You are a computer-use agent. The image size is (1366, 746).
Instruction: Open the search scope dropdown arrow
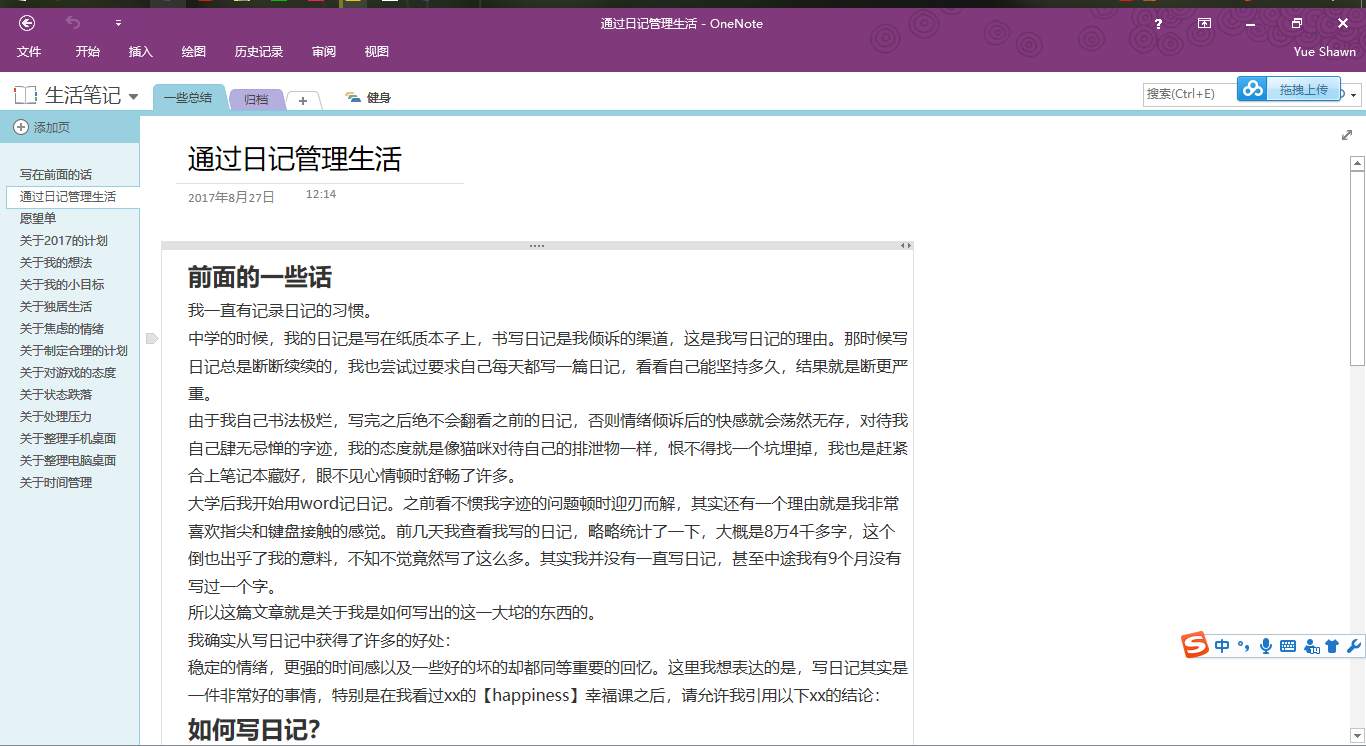pyautogui.click(x=1354, y=95)
